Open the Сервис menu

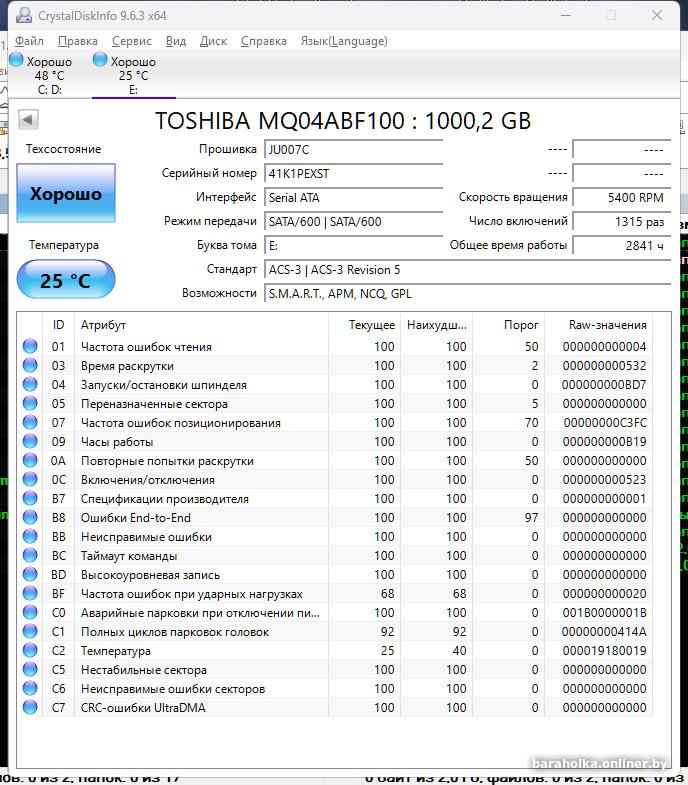[x=132, y=41]
